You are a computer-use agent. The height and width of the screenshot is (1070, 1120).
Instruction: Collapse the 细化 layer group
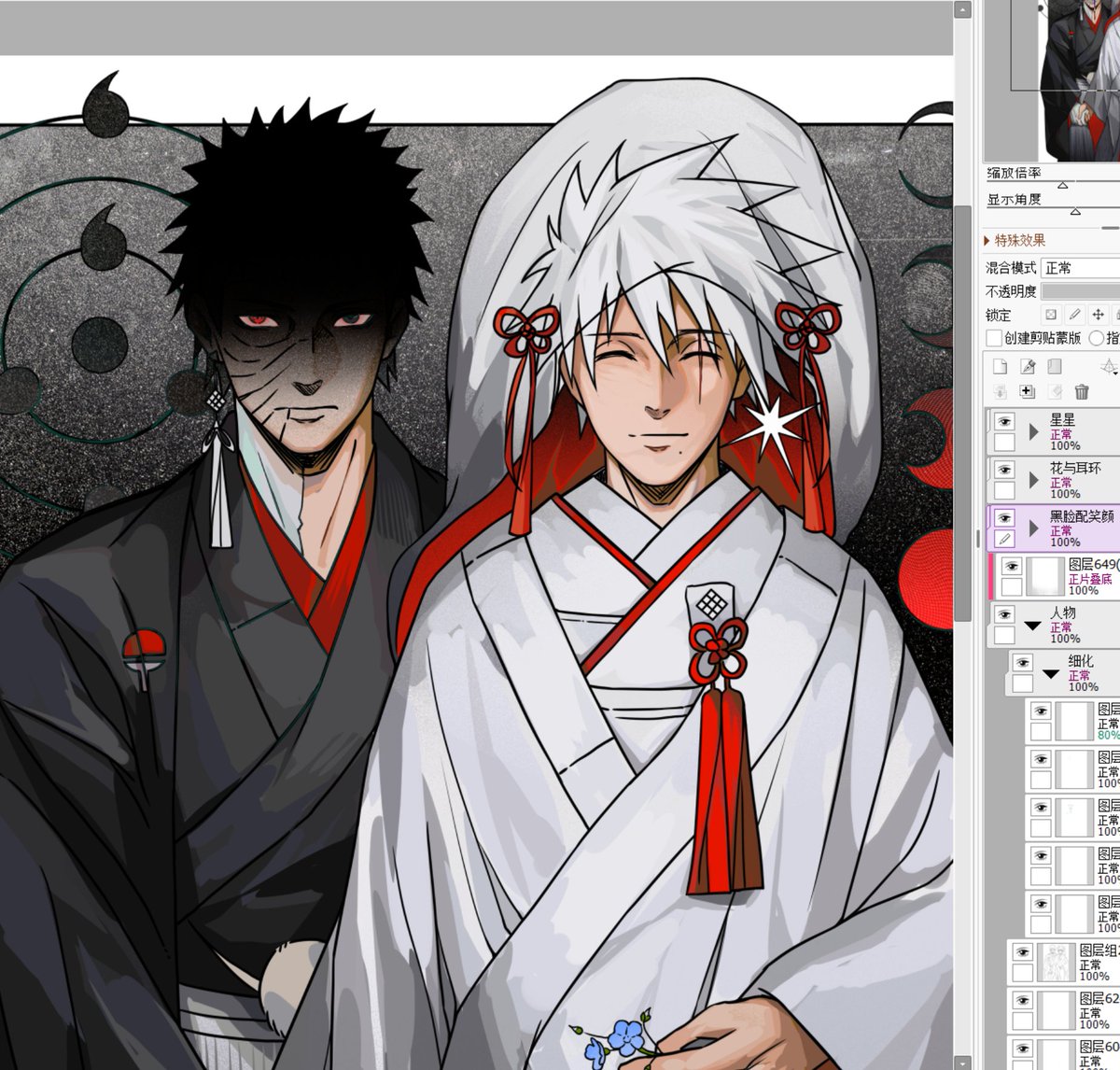click(x=1052, y=673)
